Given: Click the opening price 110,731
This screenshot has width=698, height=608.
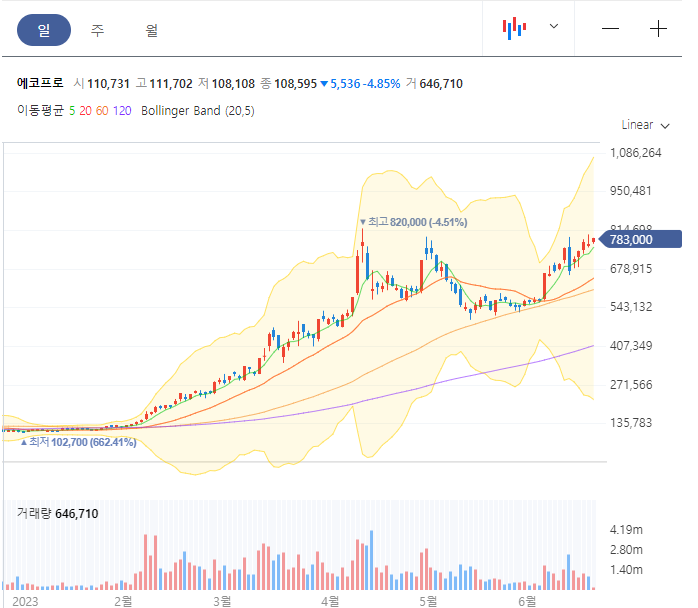Looking at the screenshot, I should pyautogui.click(x=108, y=84).
